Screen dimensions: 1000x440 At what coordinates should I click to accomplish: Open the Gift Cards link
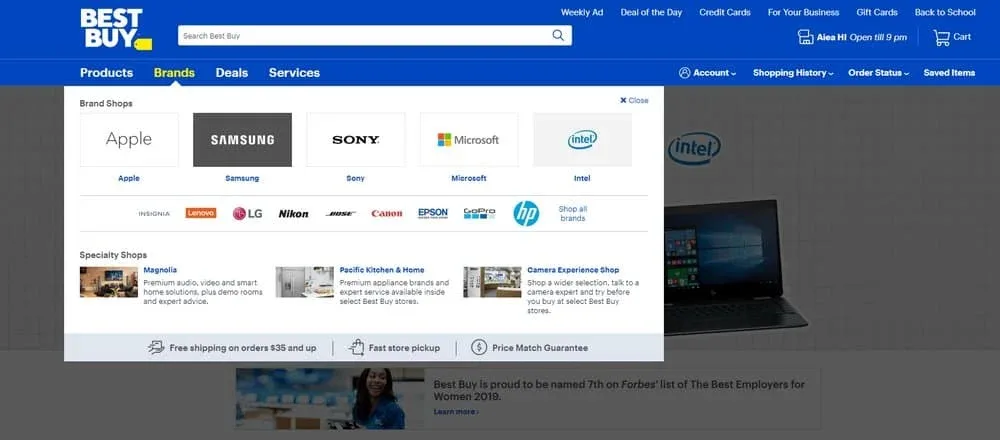pos(877,12)
